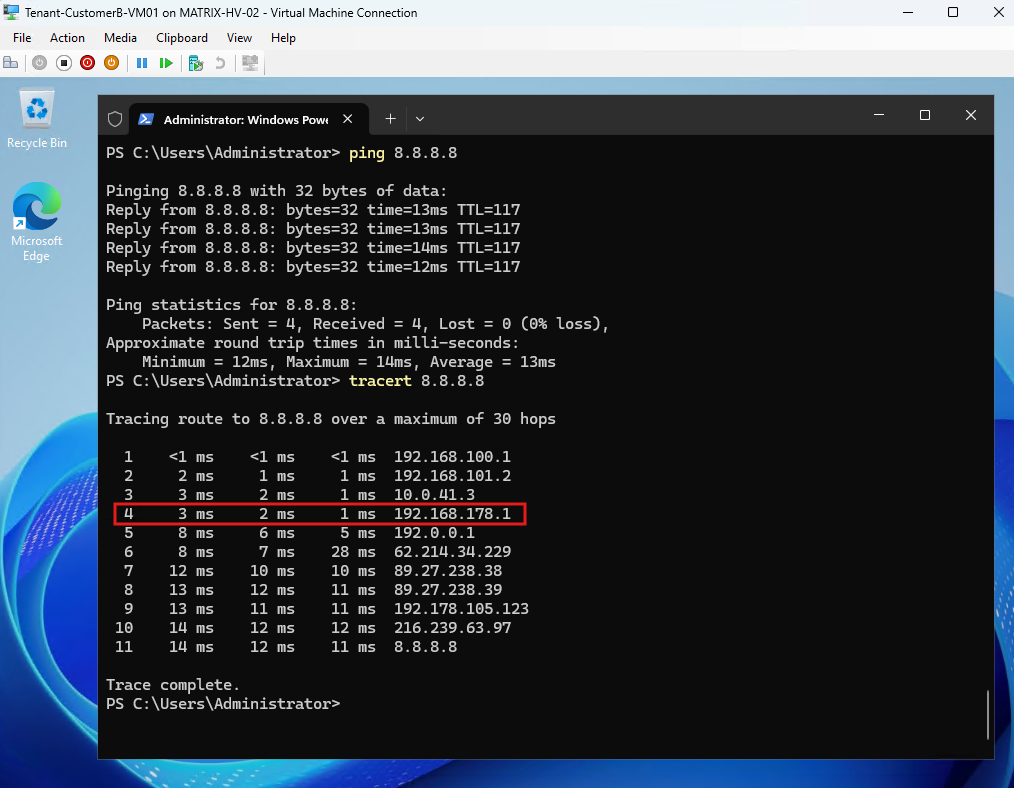Open the Media menu

[120, 37]
